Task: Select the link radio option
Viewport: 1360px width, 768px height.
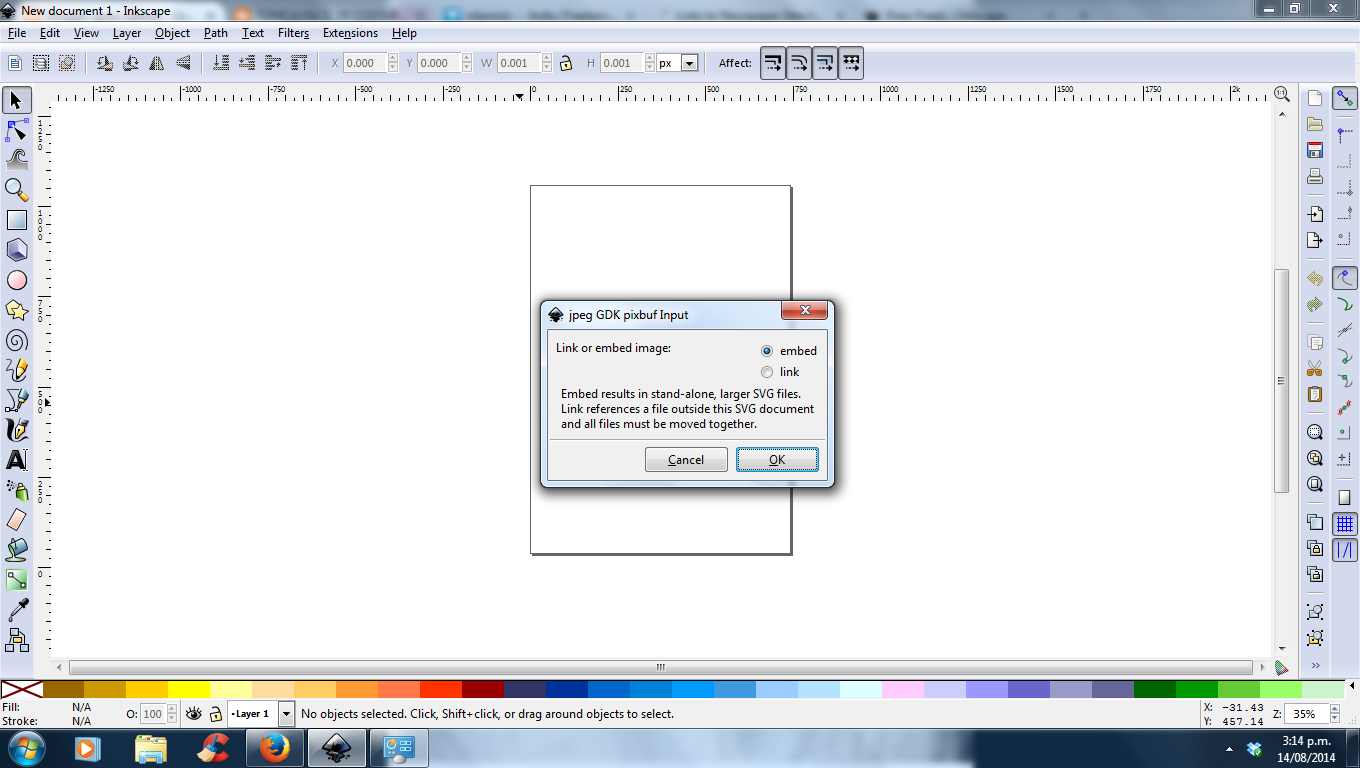Action: (x=767, y=372)
